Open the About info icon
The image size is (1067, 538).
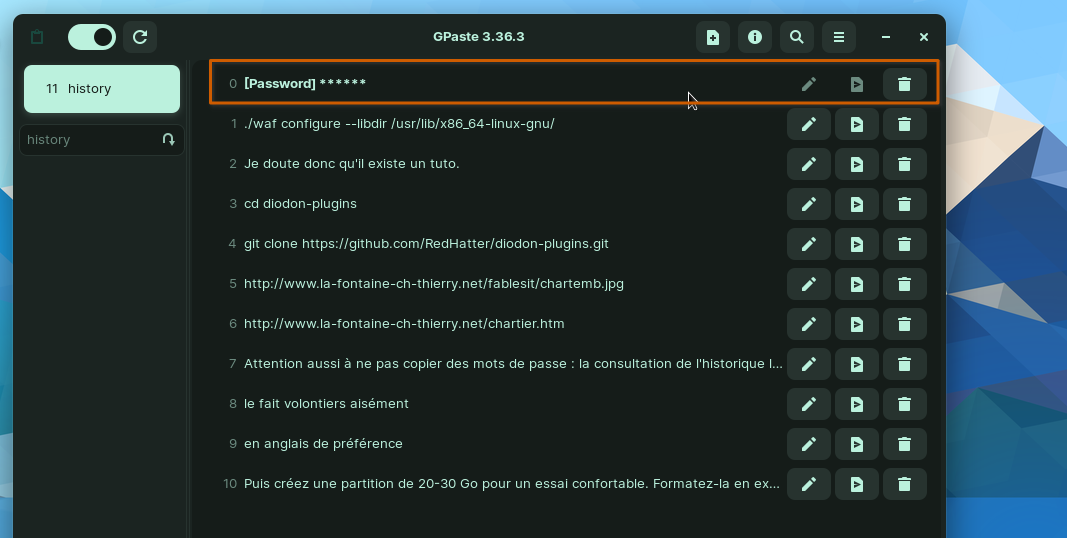point(755,37)
